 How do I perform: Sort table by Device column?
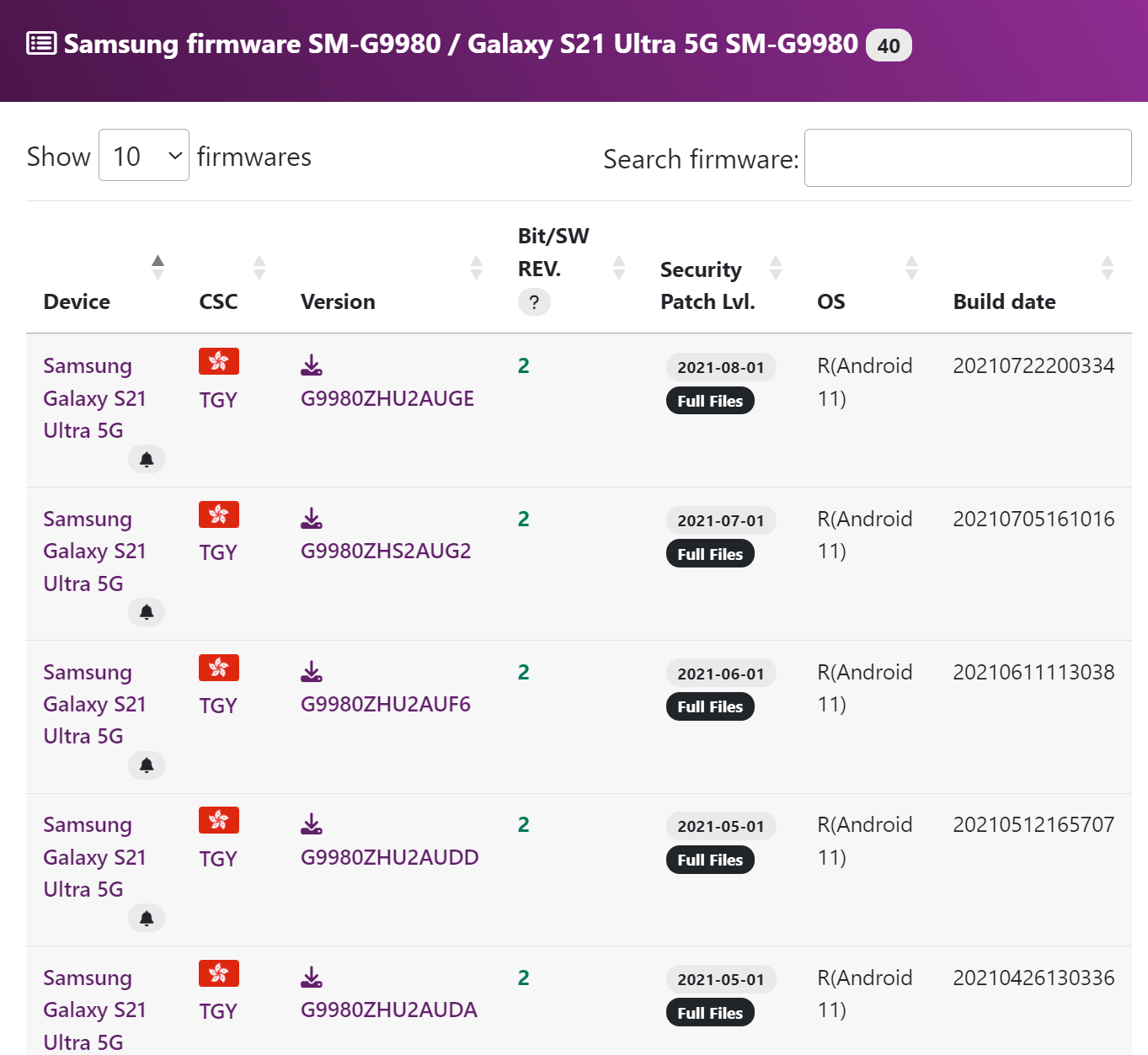[x=105, y=268]
